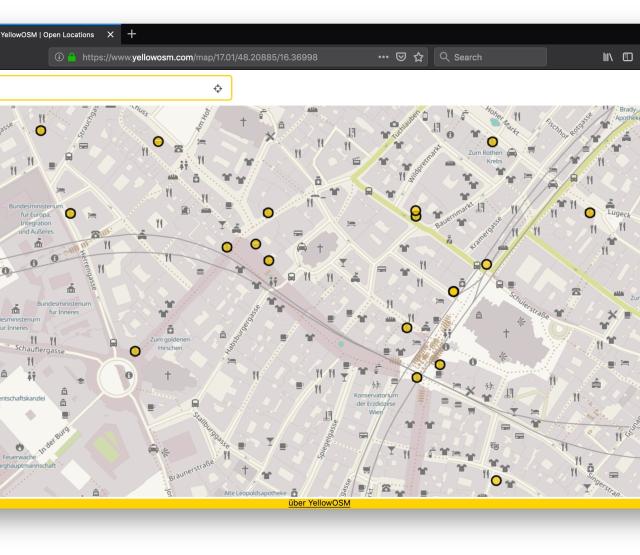Viewport: 640px width, 555px height.
Task: Click the bus stop icon by Schauflergasse
Action: pos(113,343)
